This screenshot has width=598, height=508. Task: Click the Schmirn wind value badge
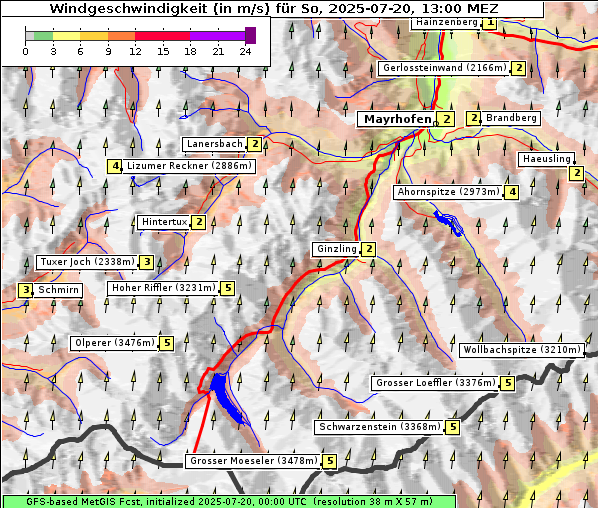(26, 290)
